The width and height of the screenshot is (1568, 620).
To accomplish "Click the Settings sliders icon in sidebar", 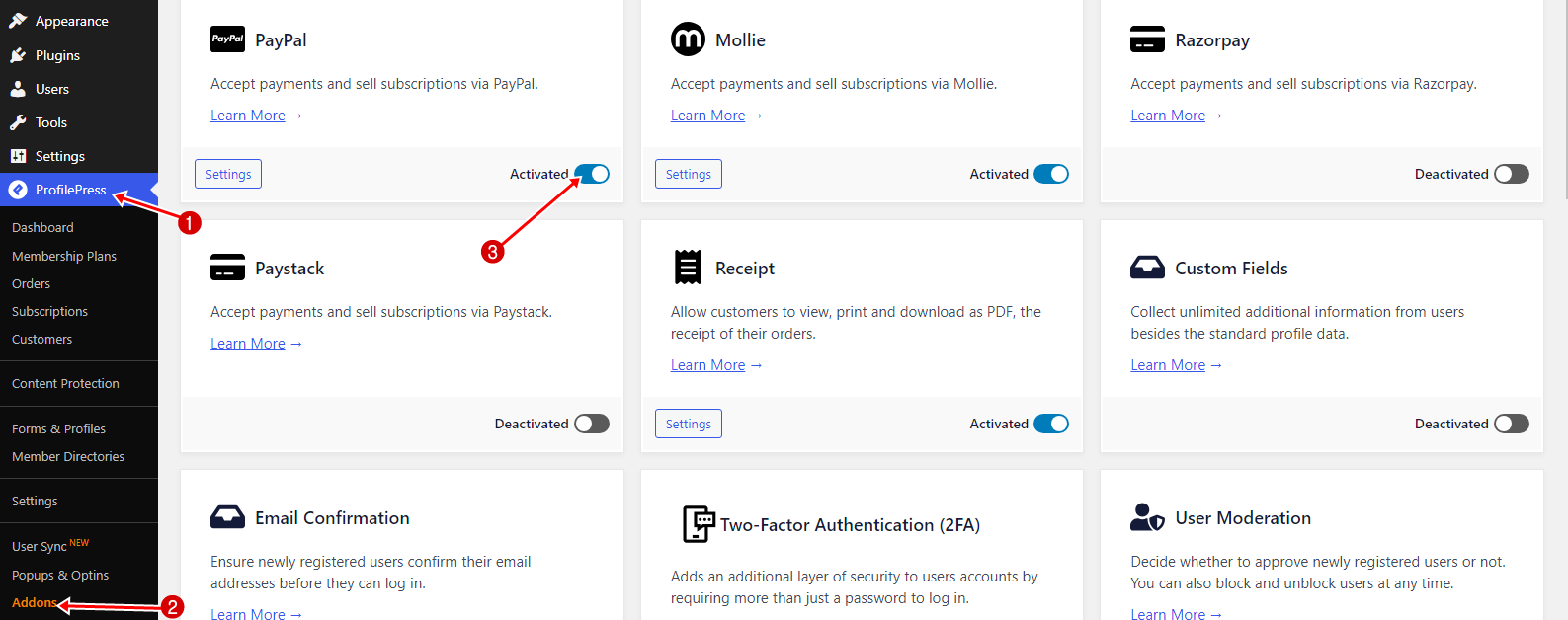I will [x=18, y=156].
